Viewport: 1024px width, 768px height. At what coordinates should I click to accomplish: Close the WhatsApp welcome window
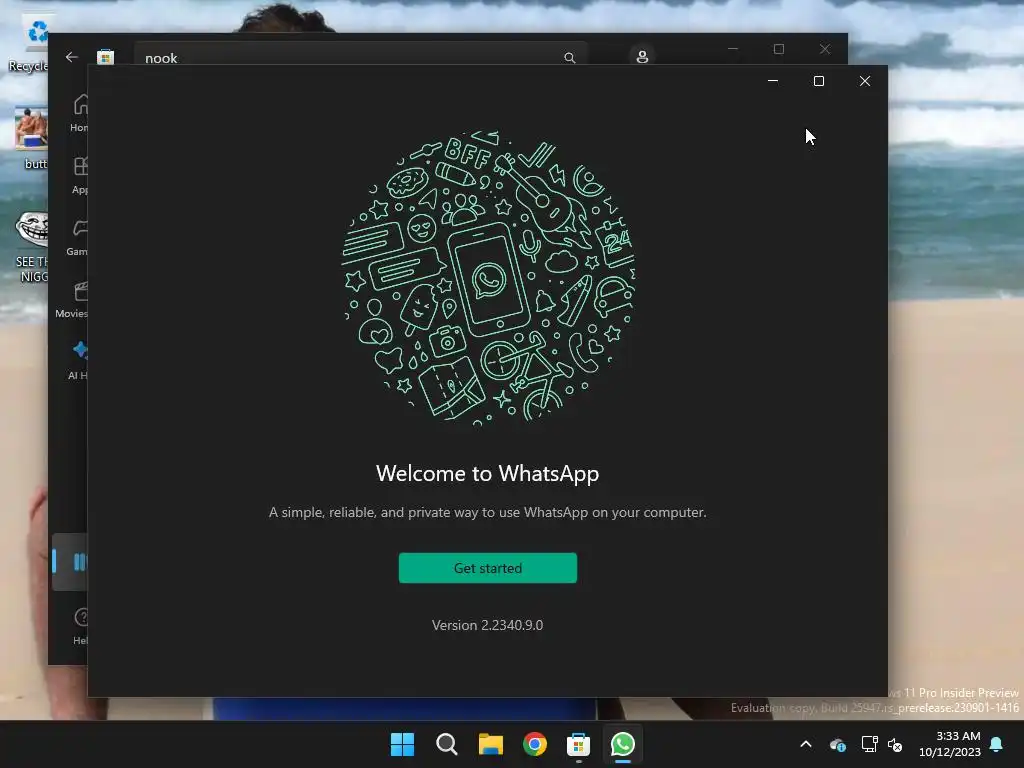point(865,81)
